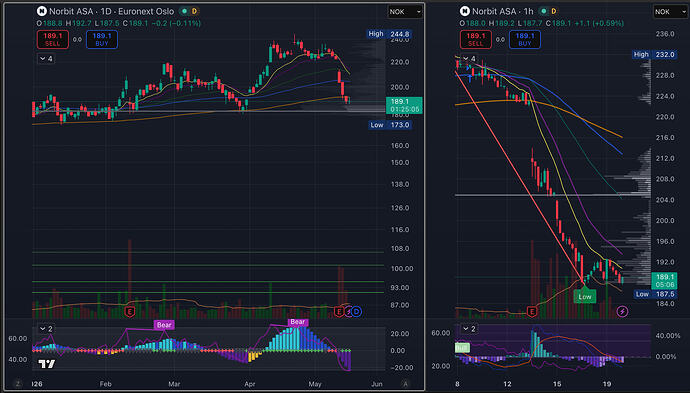Click the Feb label on the 1D time axis

(106, 384)
